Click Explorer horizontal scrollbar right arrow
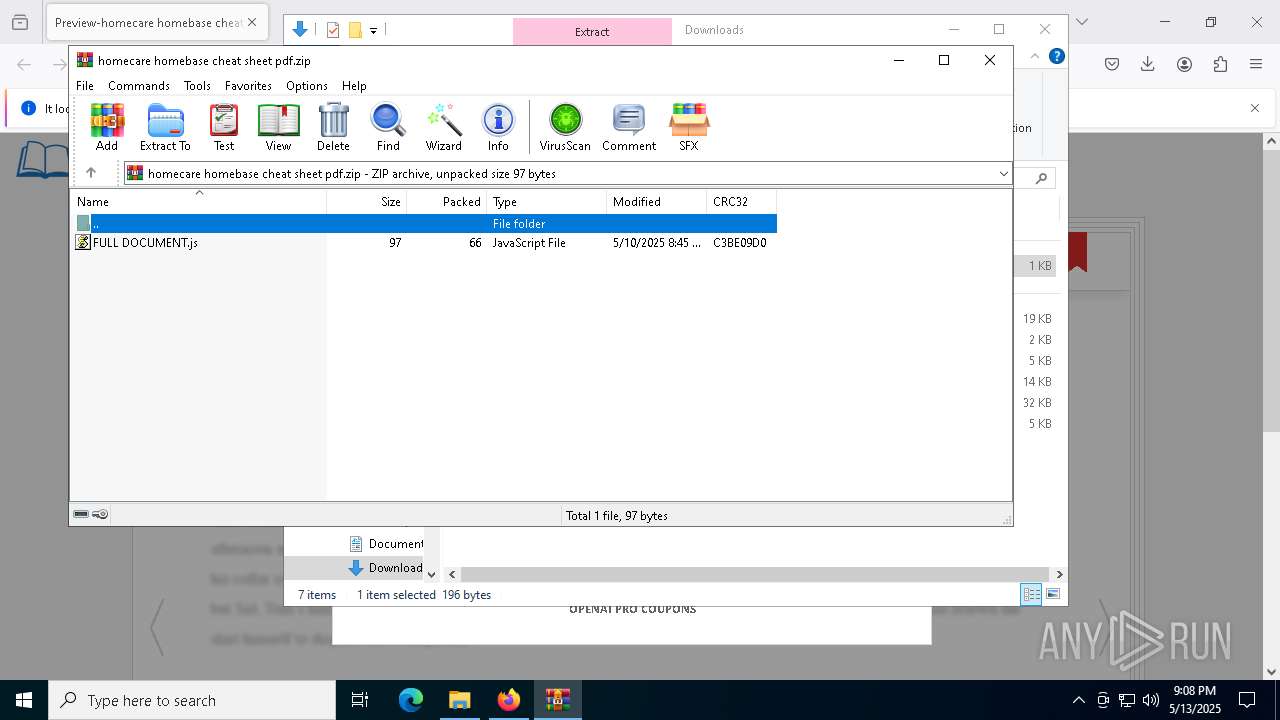The height and width of the screenshot is (720, 1280). coord(1059,574)
